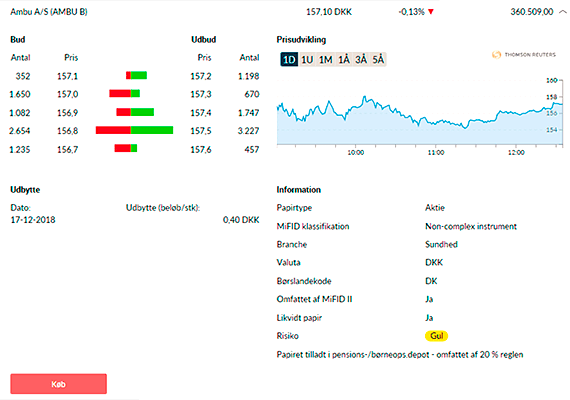Click offer price 157,2
This screenshot has width=570, height=400.
pos(201,76)
